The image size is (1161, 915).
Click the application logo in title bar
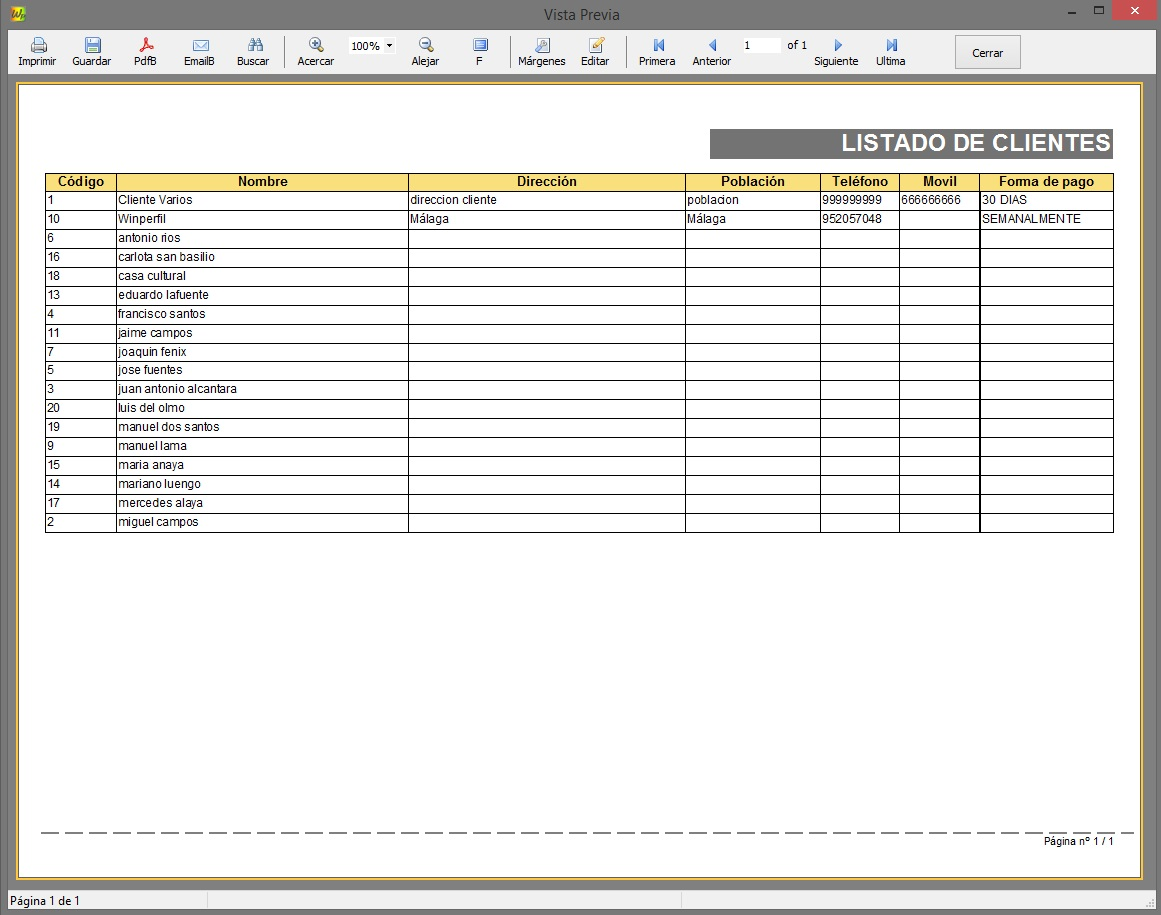point(18,13)
